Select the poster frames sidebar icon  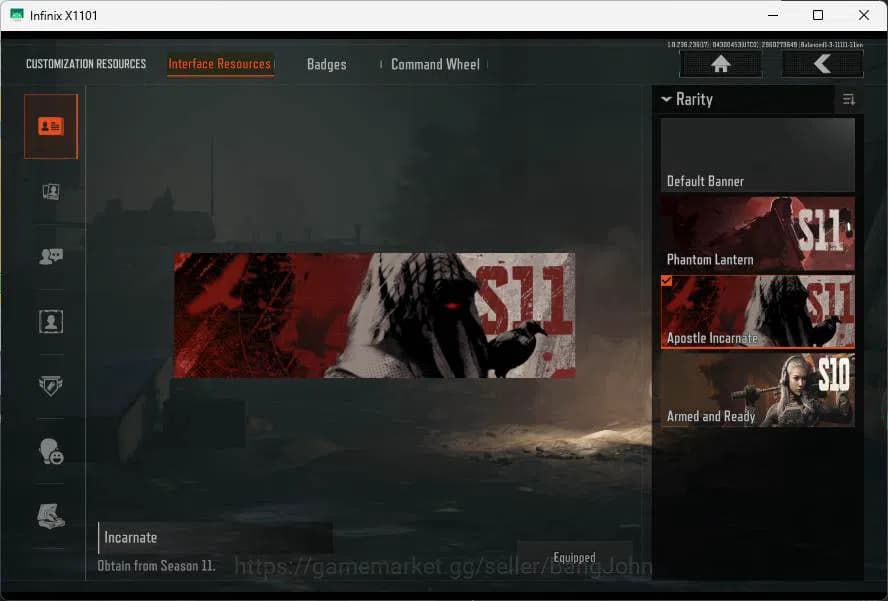coord(51,191)
